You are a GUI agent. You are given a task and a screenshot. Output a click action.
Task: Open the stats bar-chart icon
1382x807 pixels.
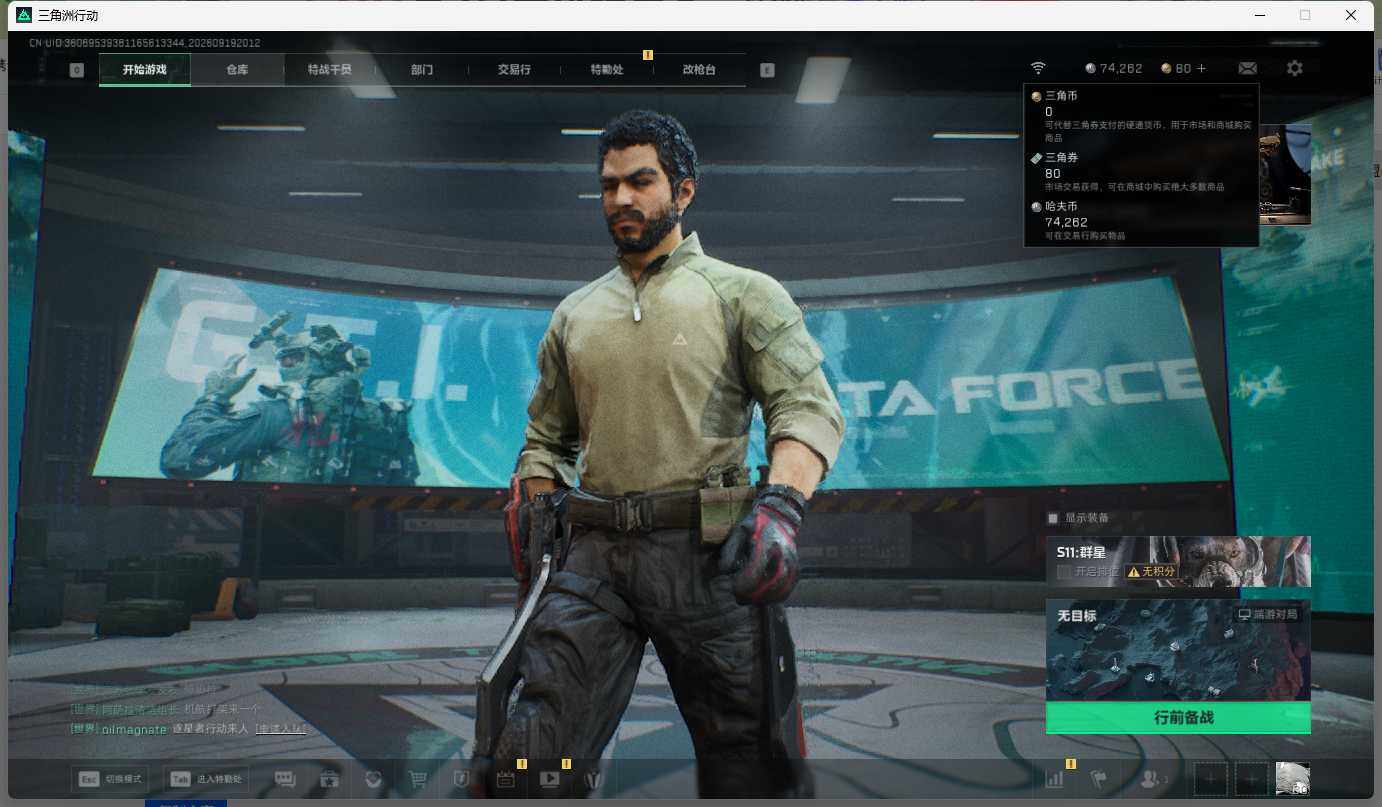1054,778
